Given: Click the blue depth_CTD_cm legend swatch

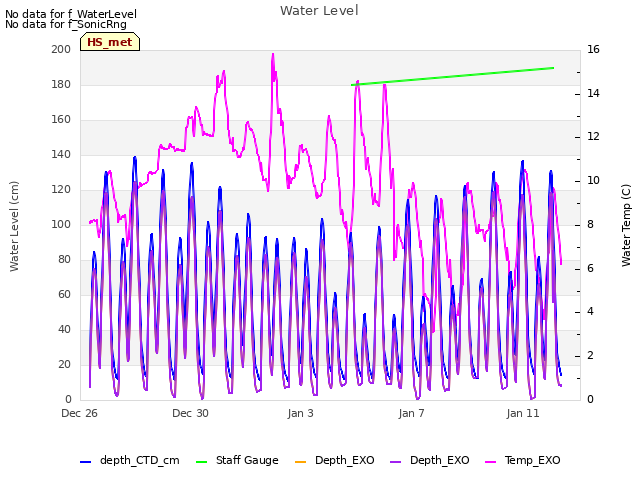Looking at the screenshot, I should click(85, 462).
